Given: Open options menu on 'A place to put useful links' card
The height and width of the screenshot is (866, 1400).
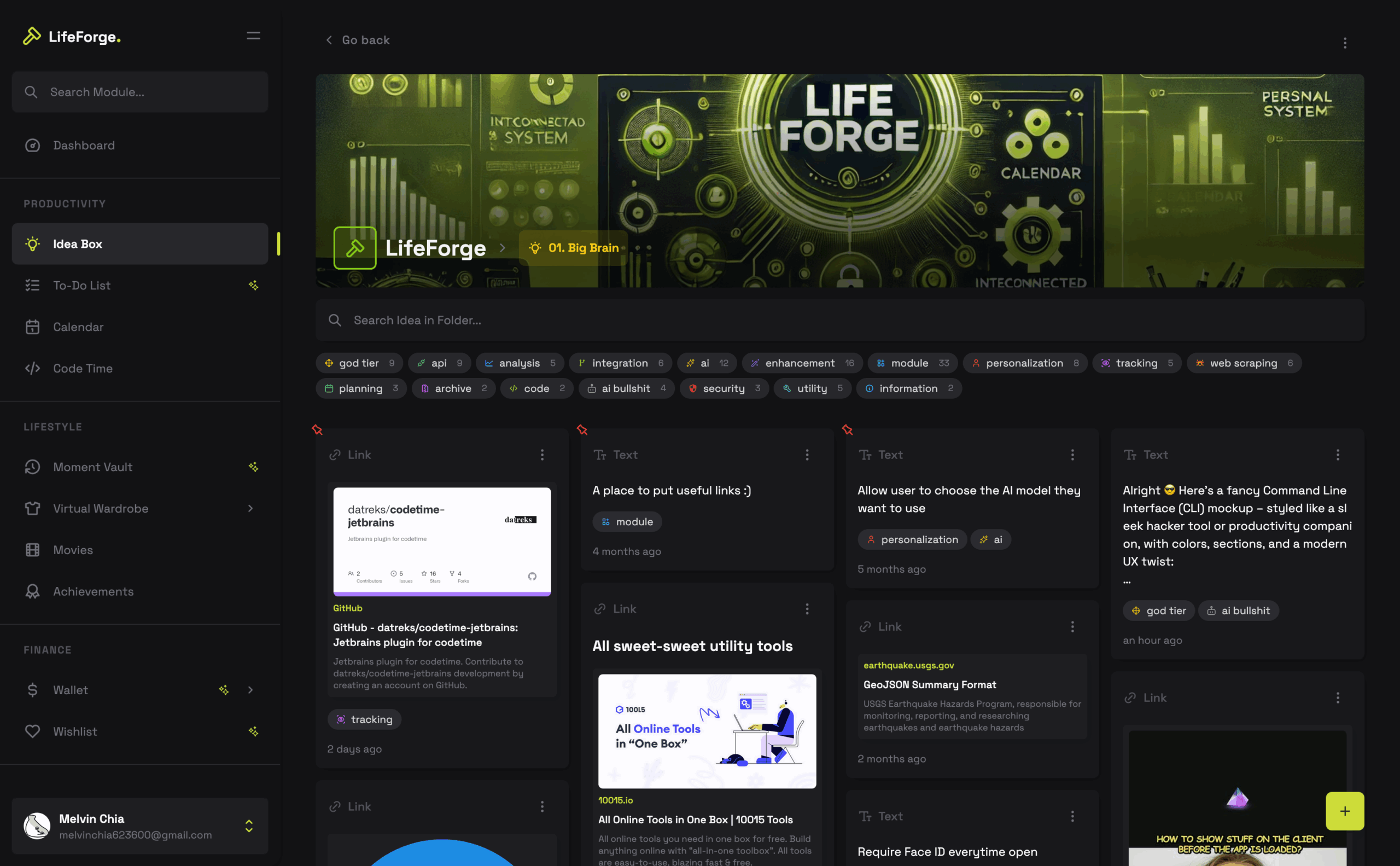Looking at the screenshot, I should (x=807, y=455).
